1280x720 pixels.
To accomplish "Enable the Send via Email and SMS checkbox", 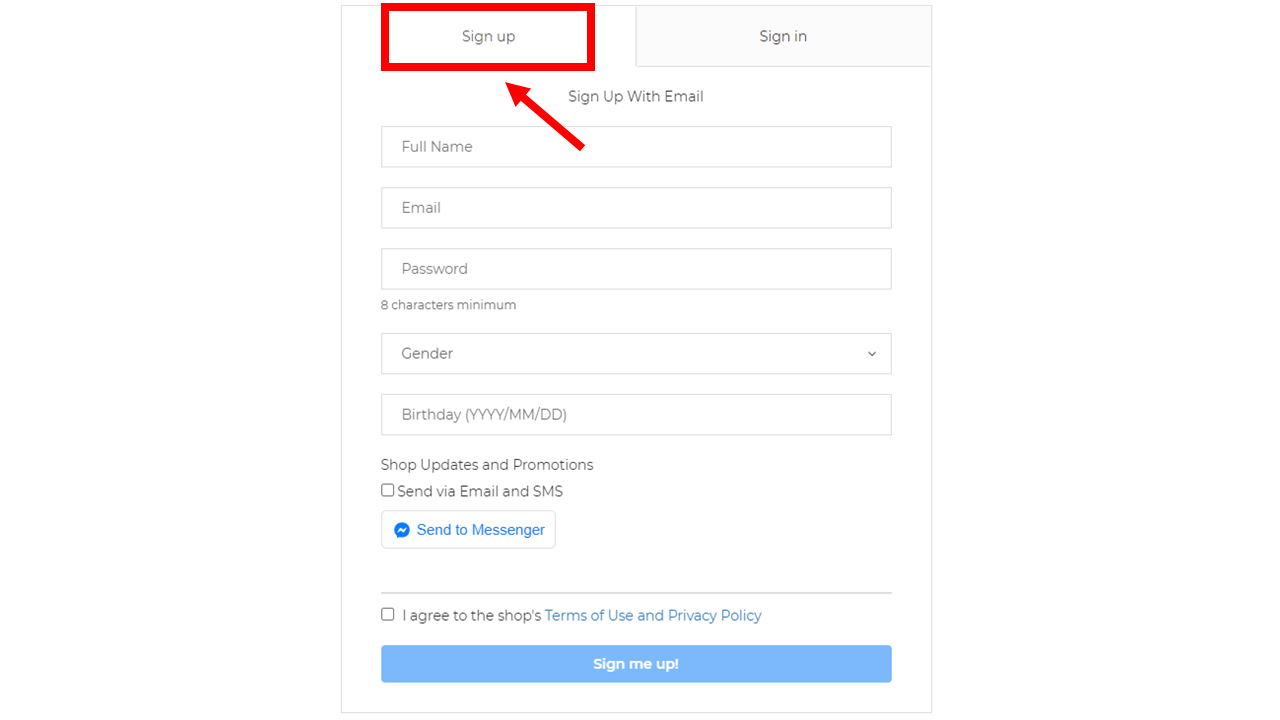I will point(388,490).
